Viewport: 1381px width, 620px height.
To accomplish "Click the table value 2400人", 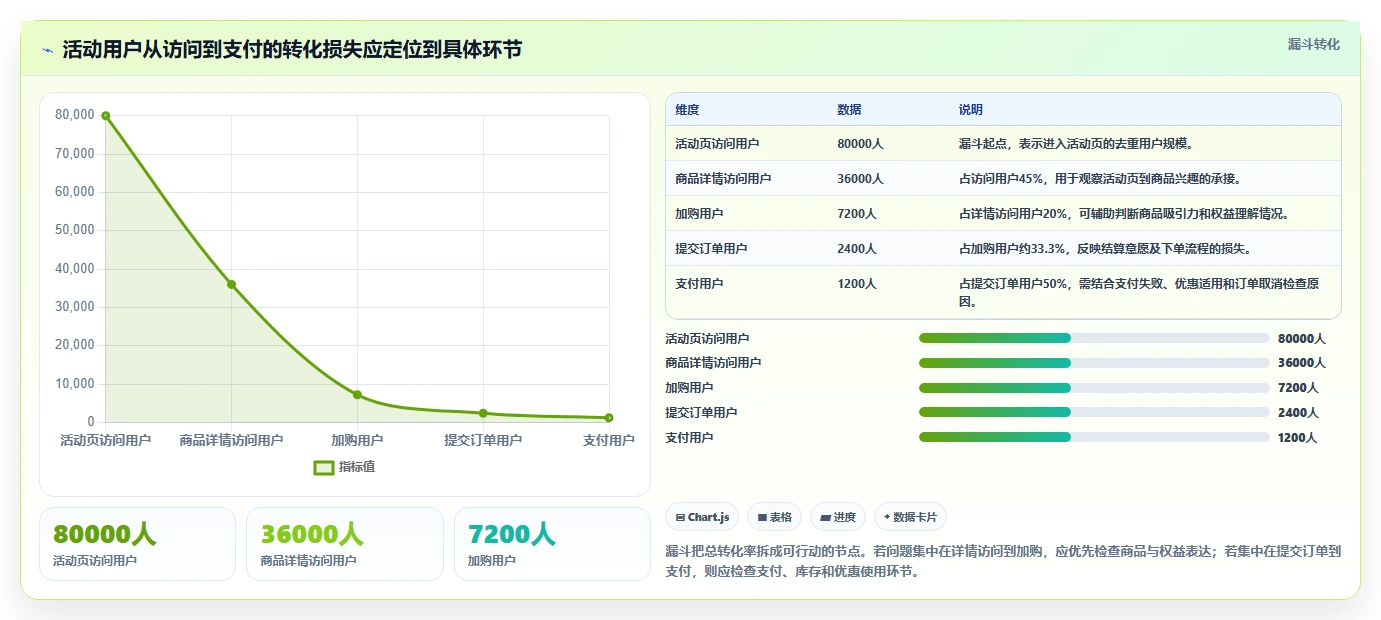I will pos(857,249).
